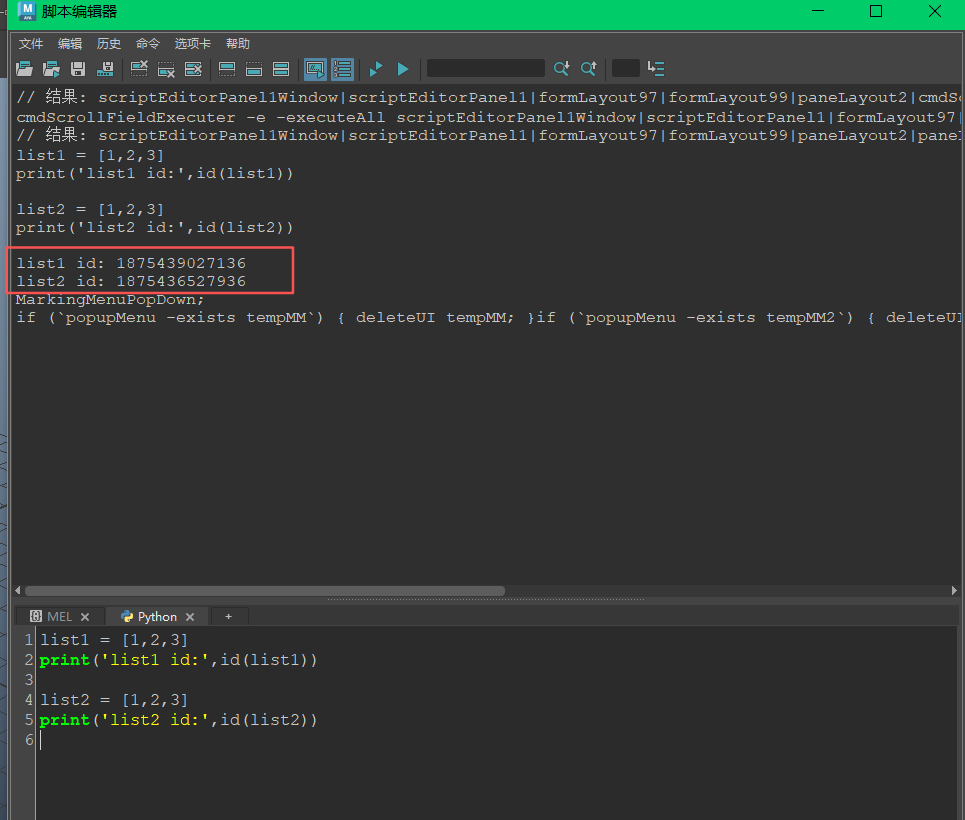Open the 历史 menu
This screenshot has height=820, width=965.
108,44
